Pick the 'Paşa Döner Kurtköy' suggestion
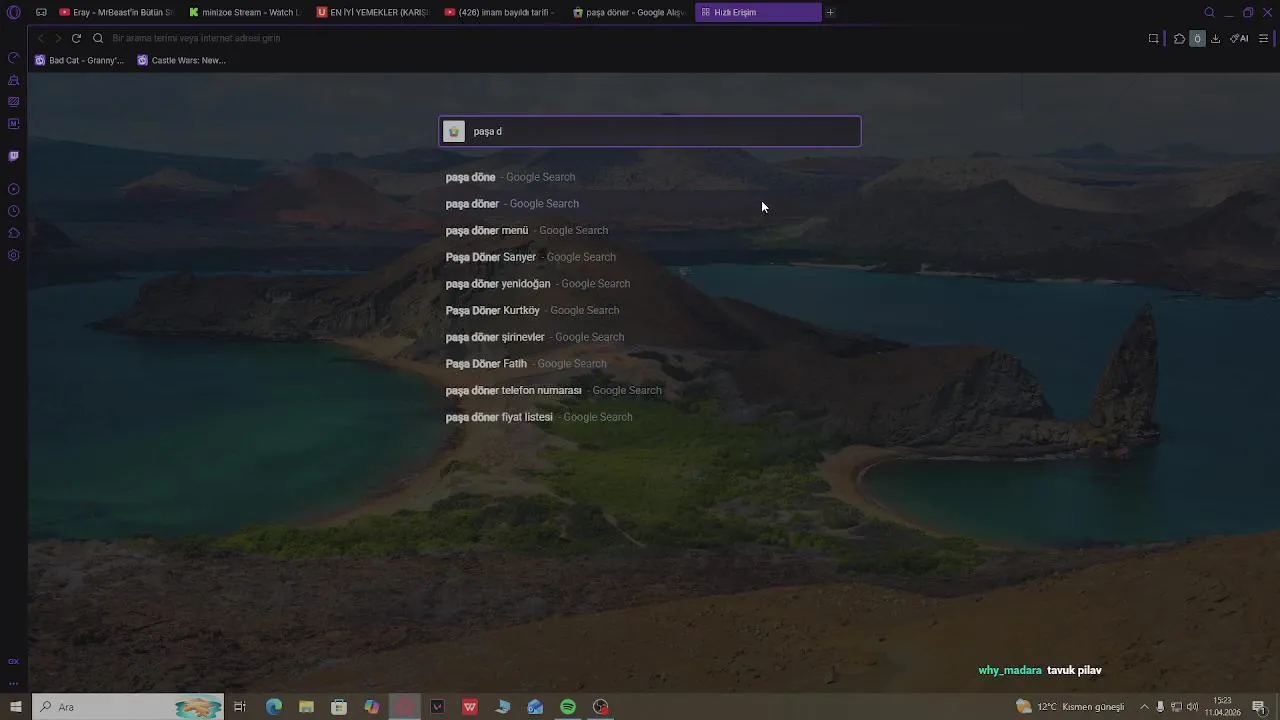The image size is (1280, 720). (650, 310)
